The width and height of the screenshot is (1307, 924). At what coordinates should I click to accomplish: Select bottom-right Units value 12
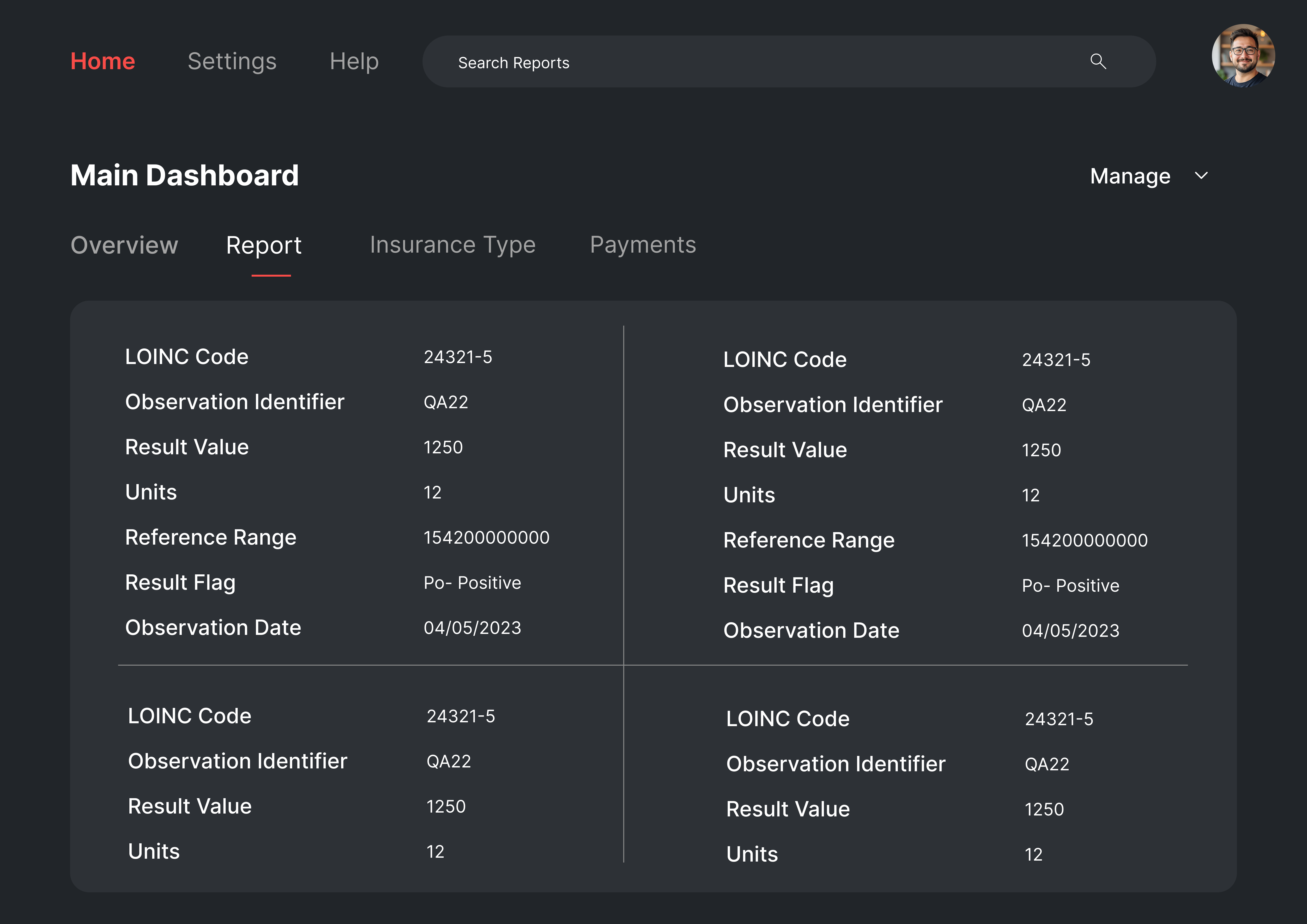click(1033, 855)
